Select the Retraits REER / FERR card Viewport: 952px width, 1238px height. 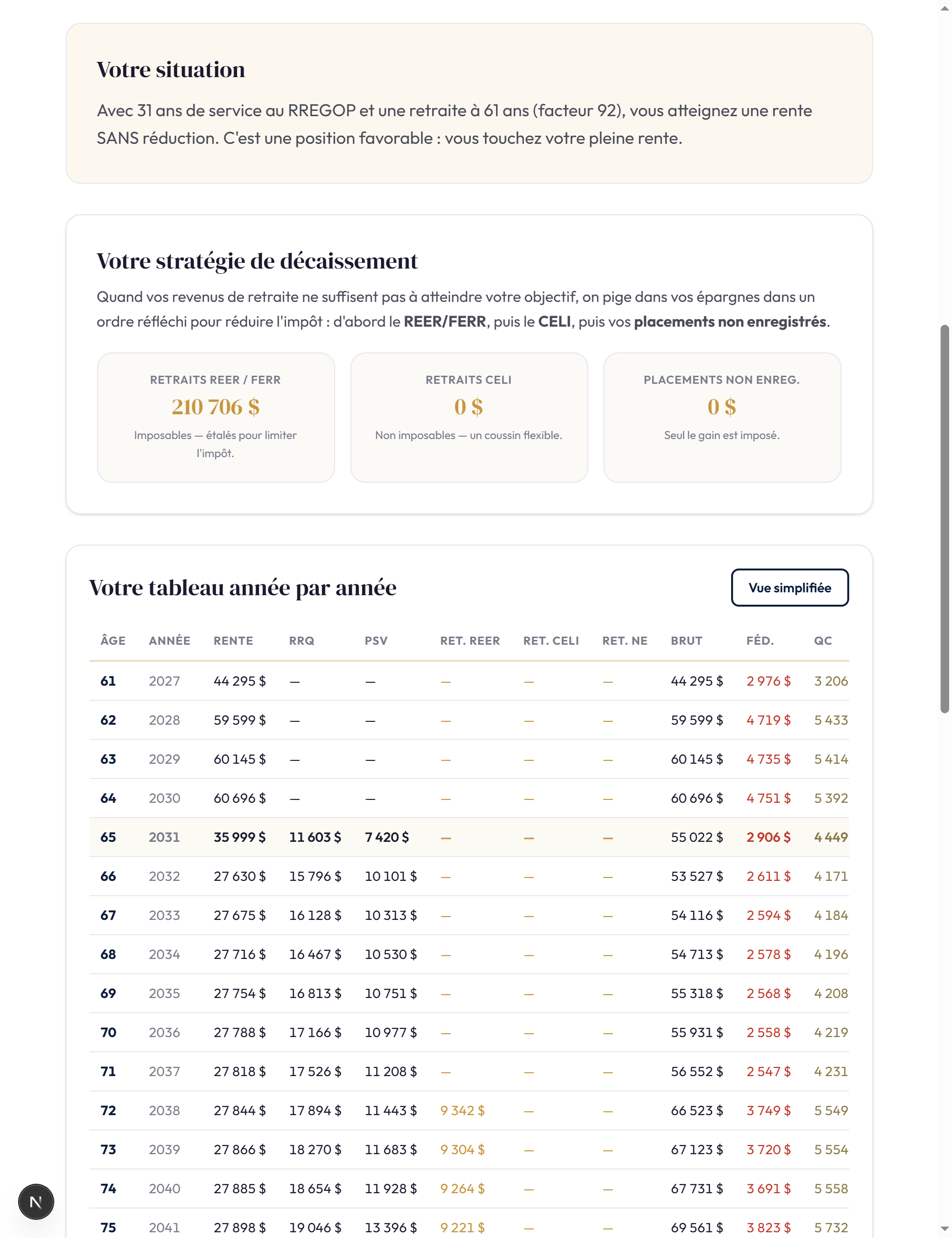[x=216, y=417]
